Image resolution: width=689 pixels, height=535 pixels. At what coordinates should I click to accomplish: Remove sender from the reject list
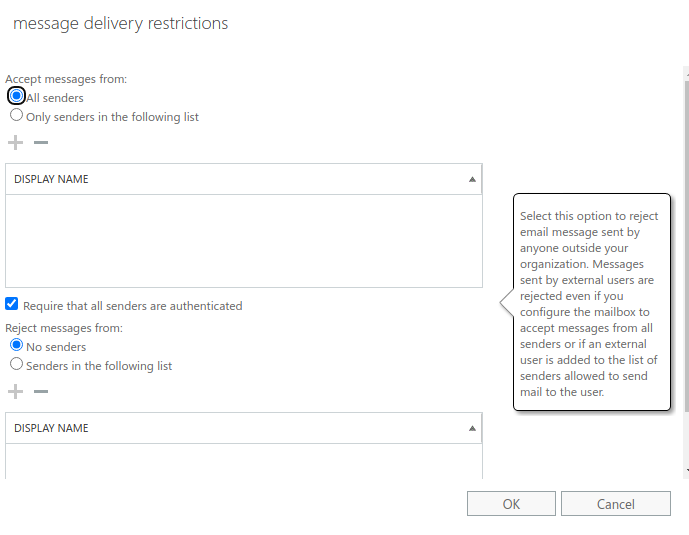(x=41, y=391)
